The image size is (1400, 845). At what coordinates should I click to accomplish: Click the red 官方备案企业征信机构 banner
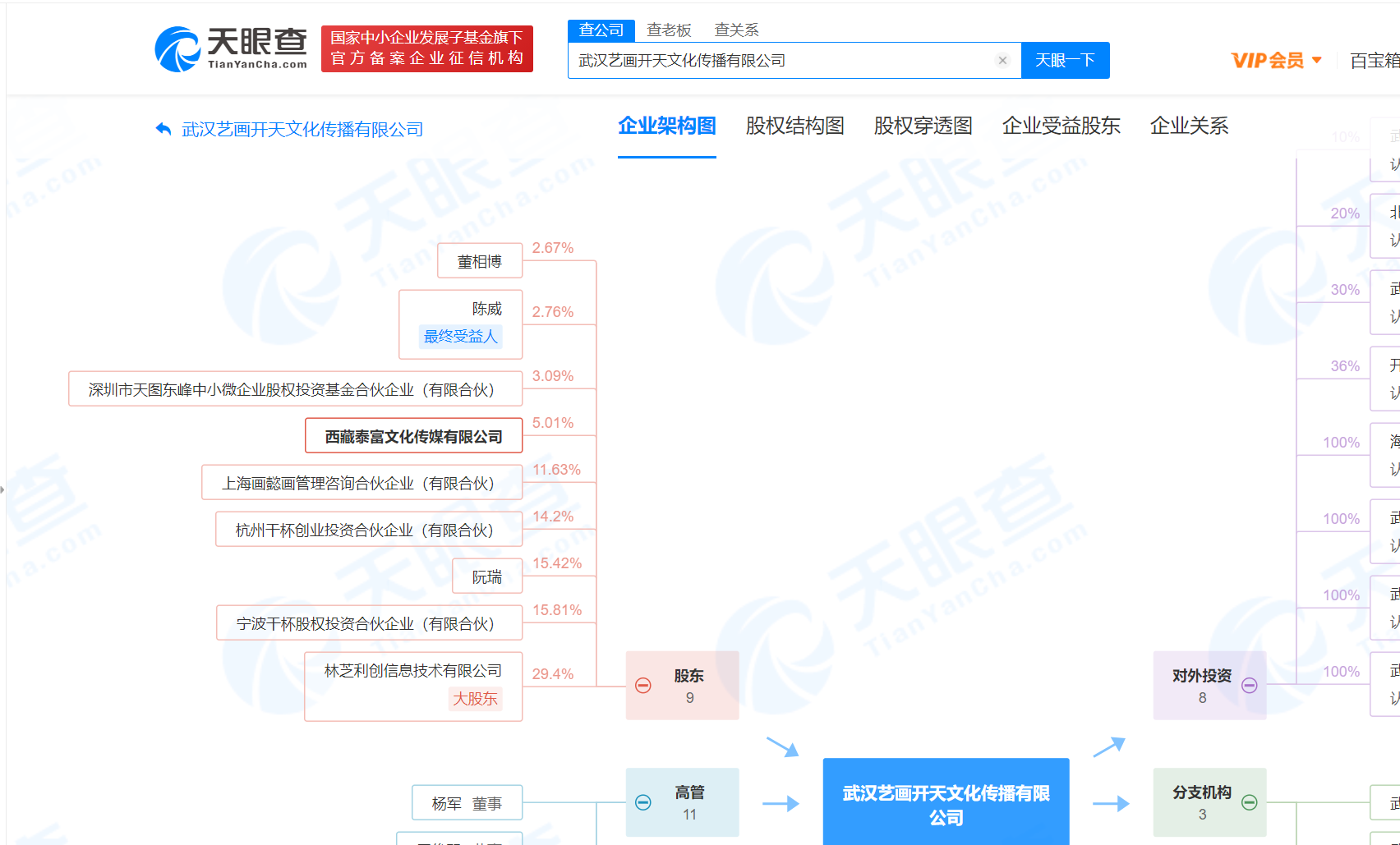[x=426, y=48]
